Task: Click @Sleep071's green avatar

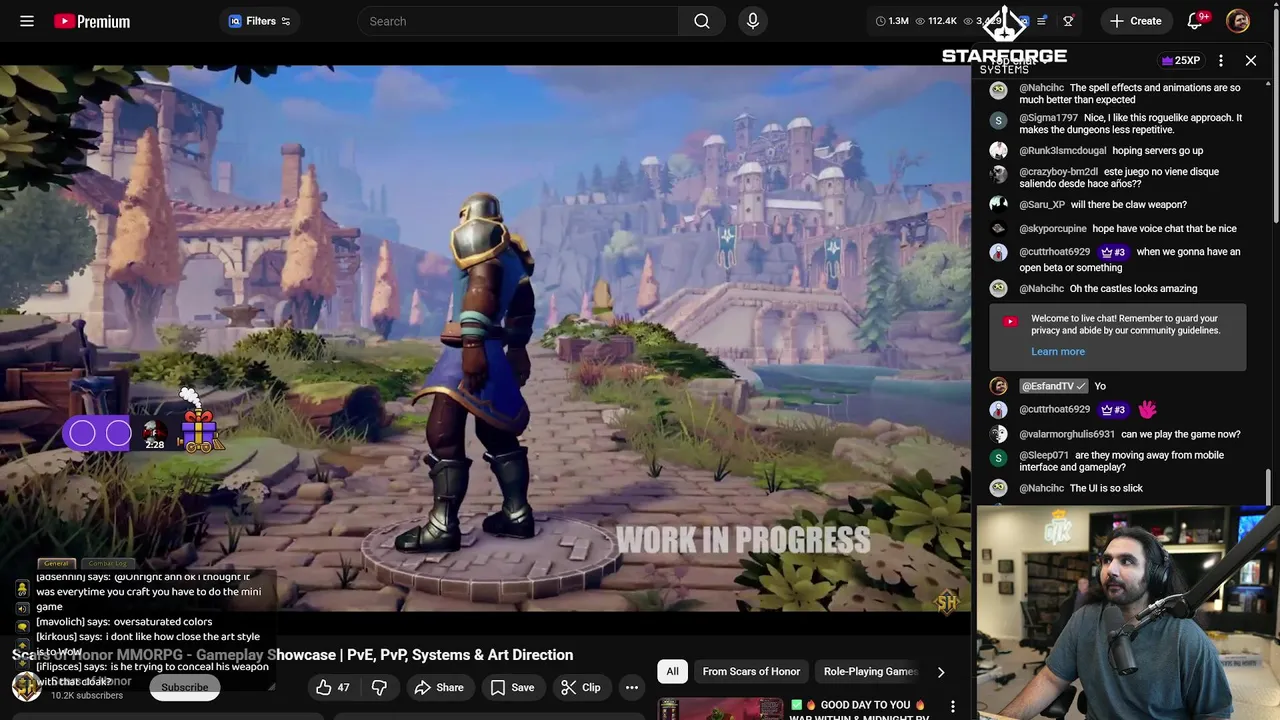Action: pos(998,458)
